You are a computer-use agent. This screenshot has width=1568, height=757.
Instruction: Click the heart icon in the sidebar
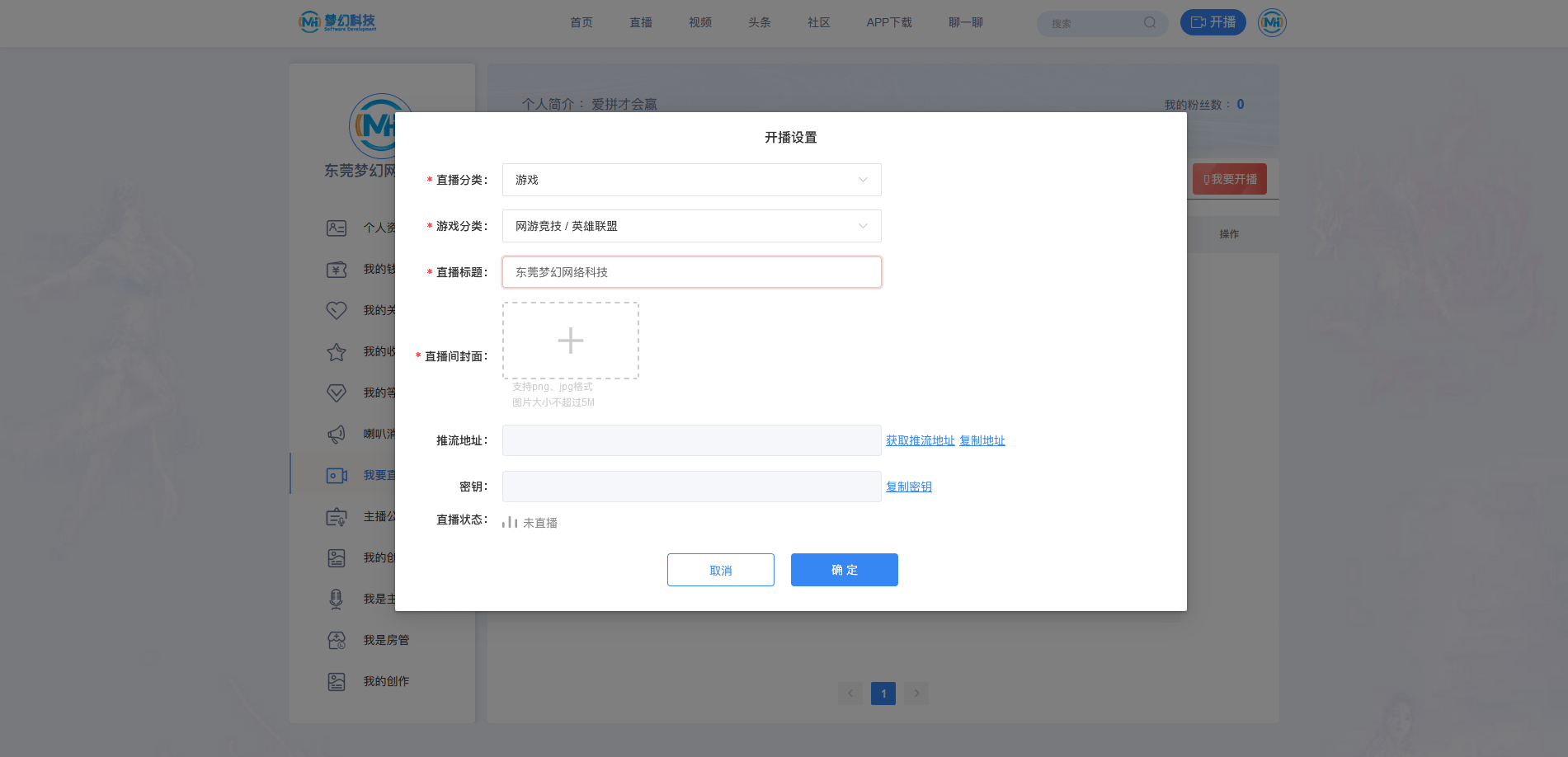coord(337,311)
